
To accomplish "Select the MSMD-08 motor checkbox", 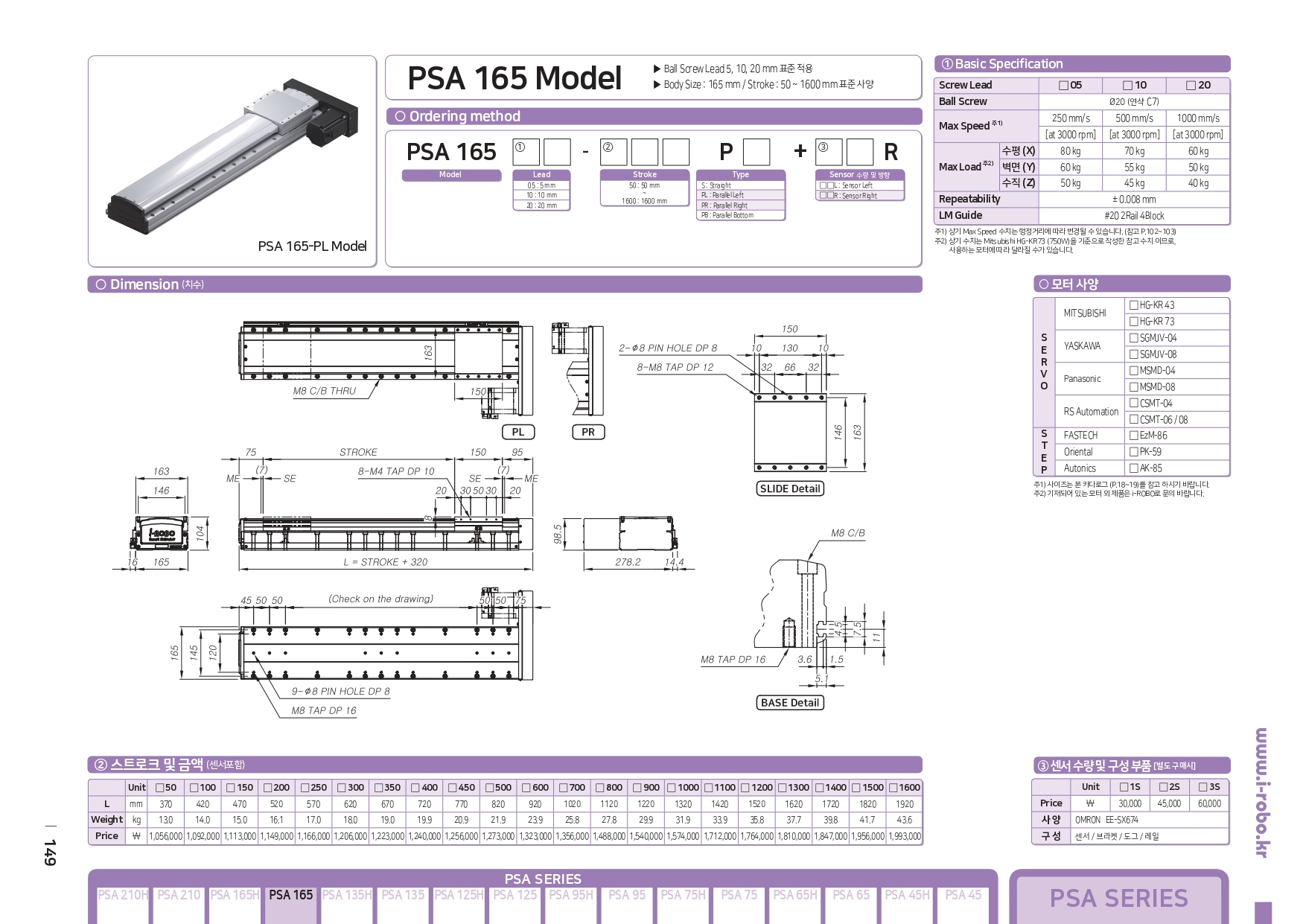I will [1133, 386].
